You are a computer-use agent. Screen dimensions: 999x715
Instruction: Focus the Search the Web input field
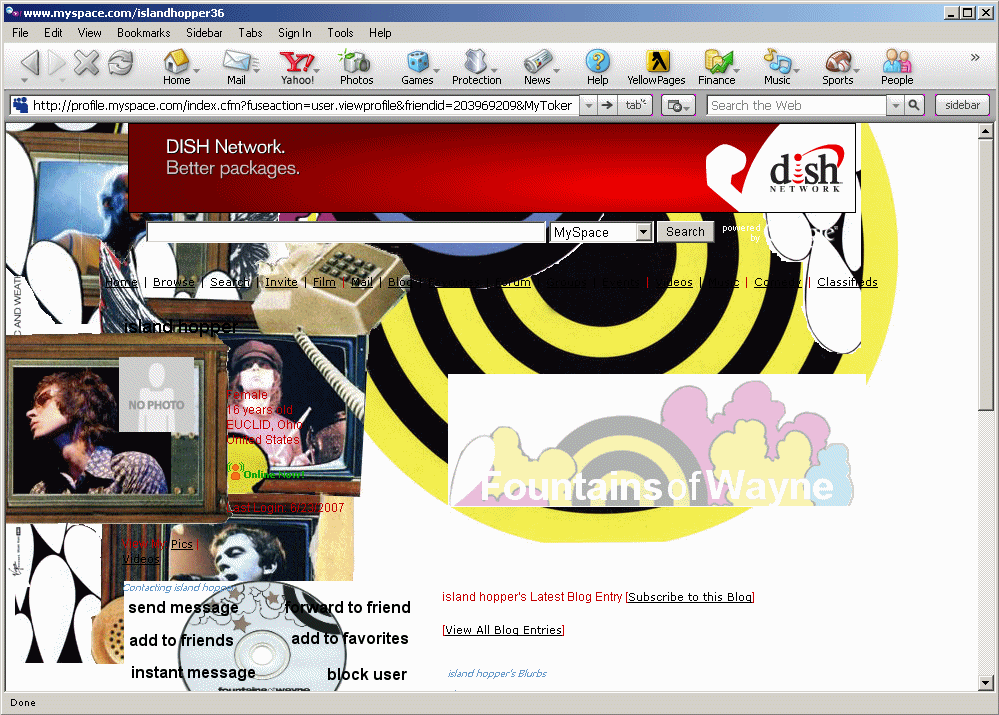point(797,105)
